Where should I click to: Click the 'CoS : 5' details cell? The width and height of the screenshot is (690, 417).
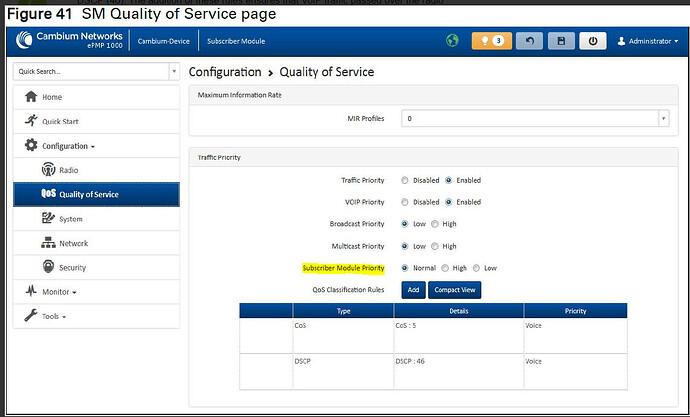tap(459, 336)
